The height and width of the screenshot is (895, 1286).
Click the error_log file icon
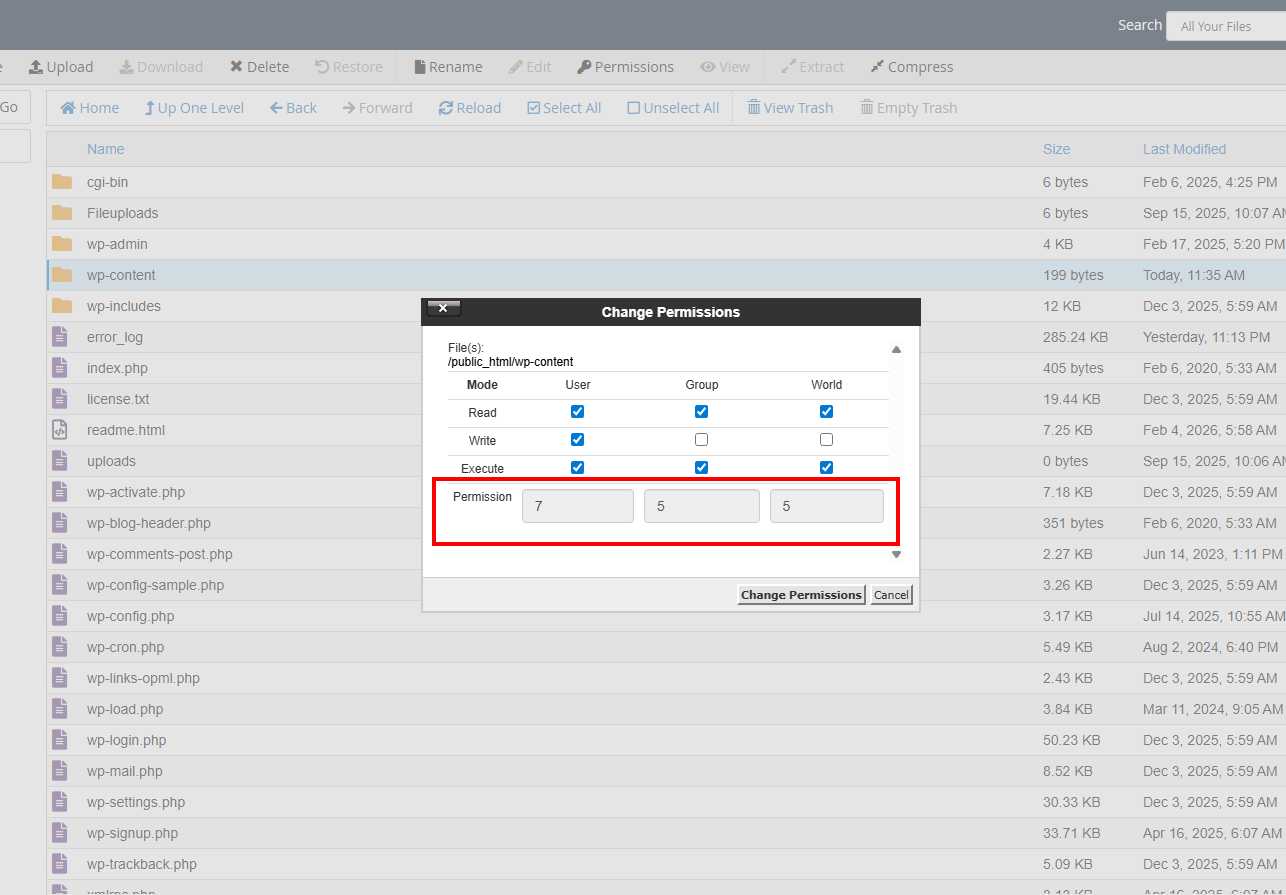[60, 337]
